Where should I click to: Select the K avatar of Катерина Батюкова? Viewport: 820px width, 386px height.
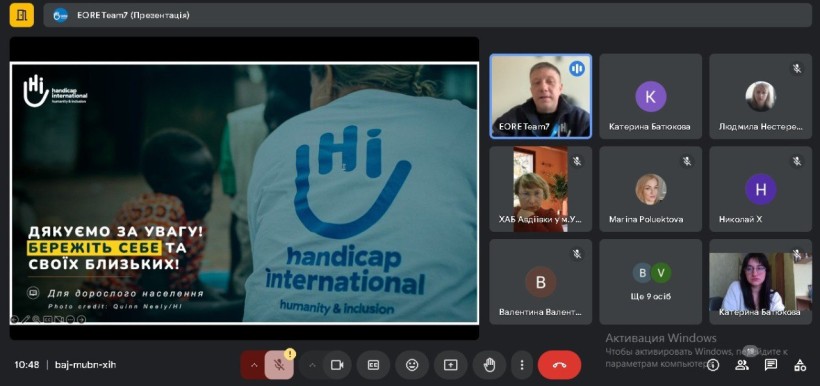coord(651,97)
